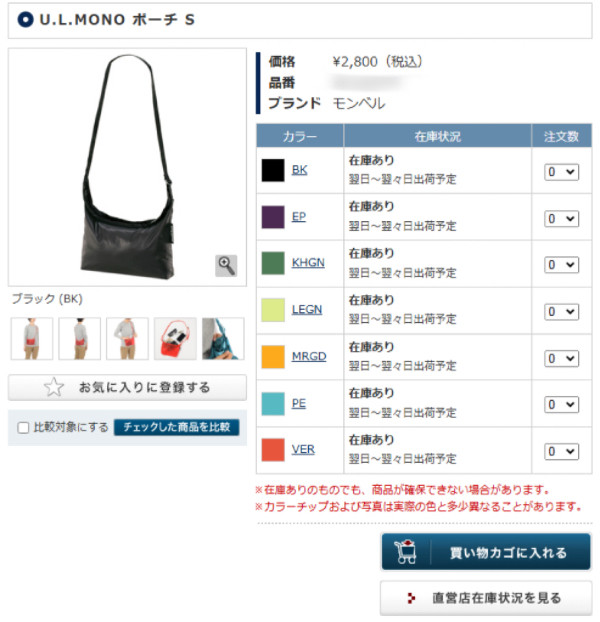Screen dimensions: 600x622
Task: Open the EP color link
Action: [299, 217]
